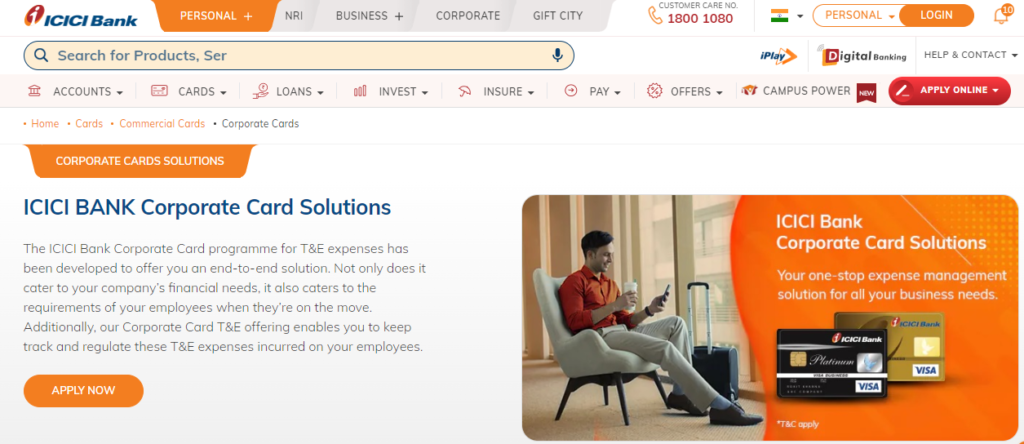This screenshot has width=1024, height=444.
Task: Click the customer care phone icon
Action: point(654,15)
